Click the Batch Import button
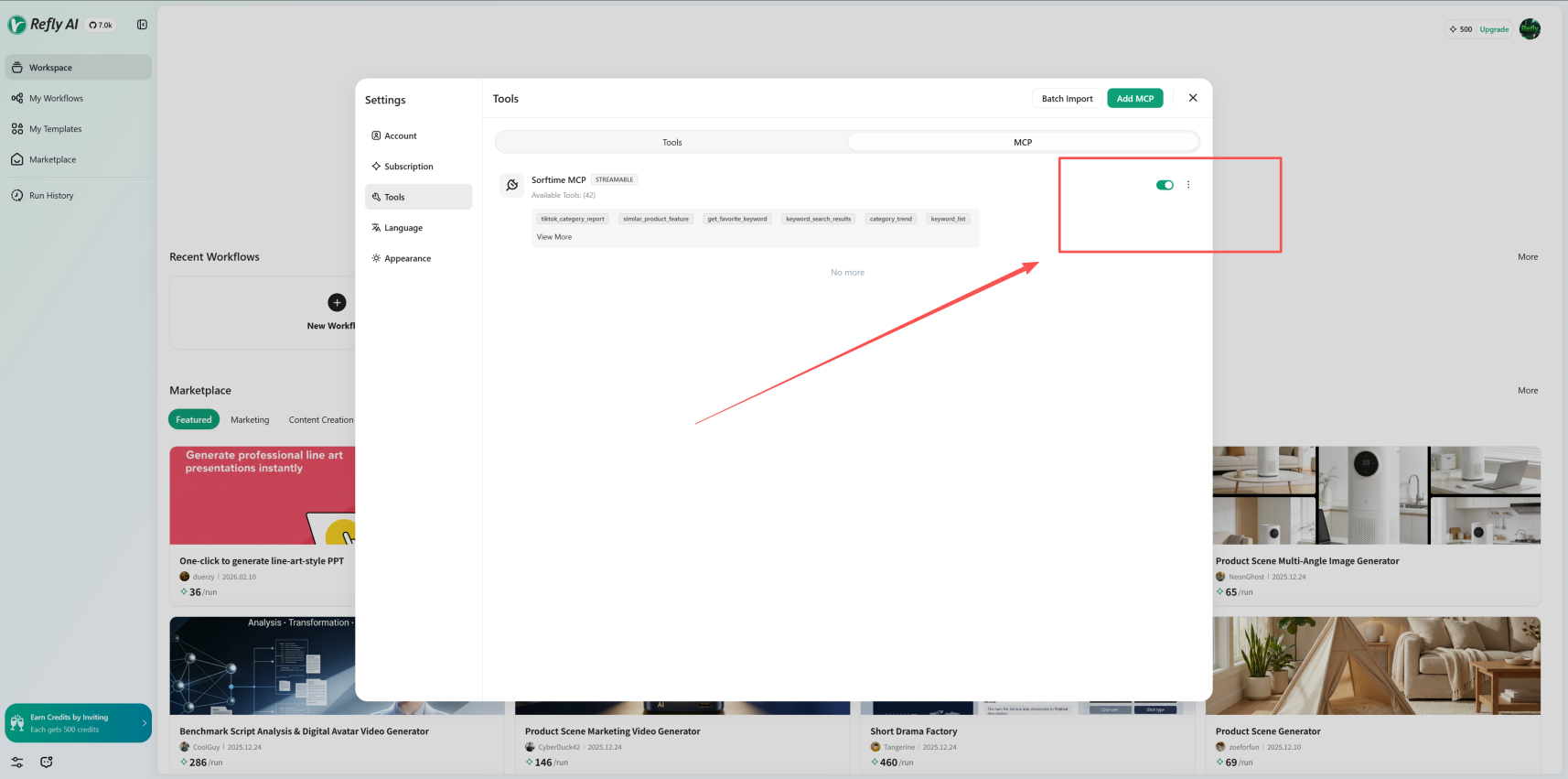 1067,99
